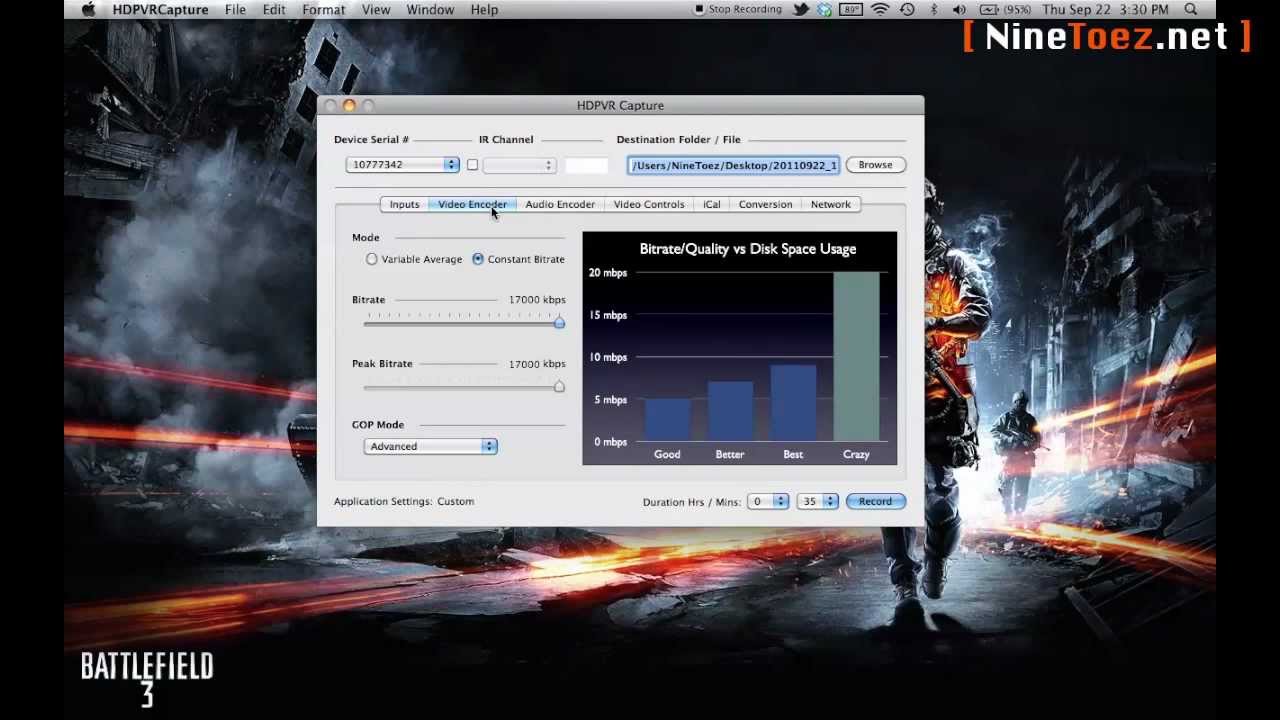Click the Better bar in the chart
This screenshot has width=1280, height=720.
[730, 411]
